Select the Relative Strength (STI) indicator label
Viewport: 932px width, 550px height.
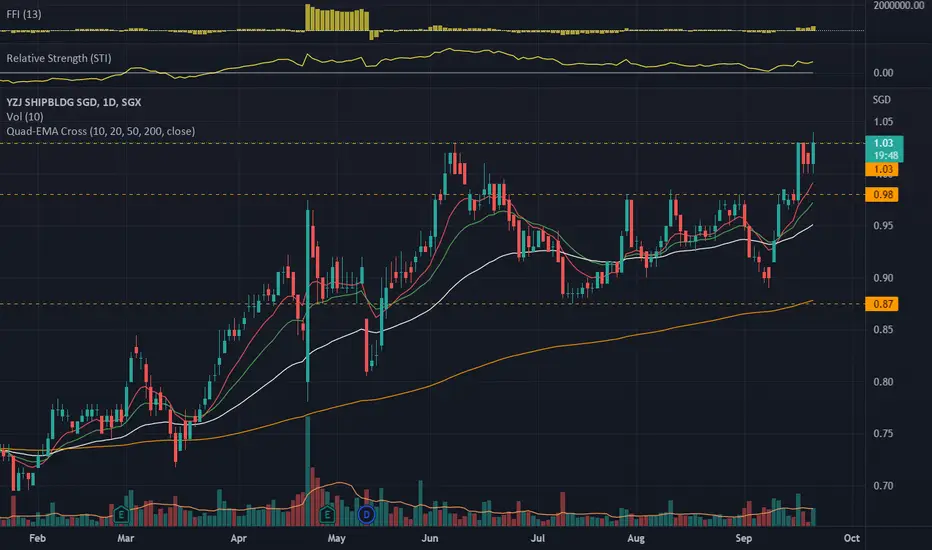59,58
